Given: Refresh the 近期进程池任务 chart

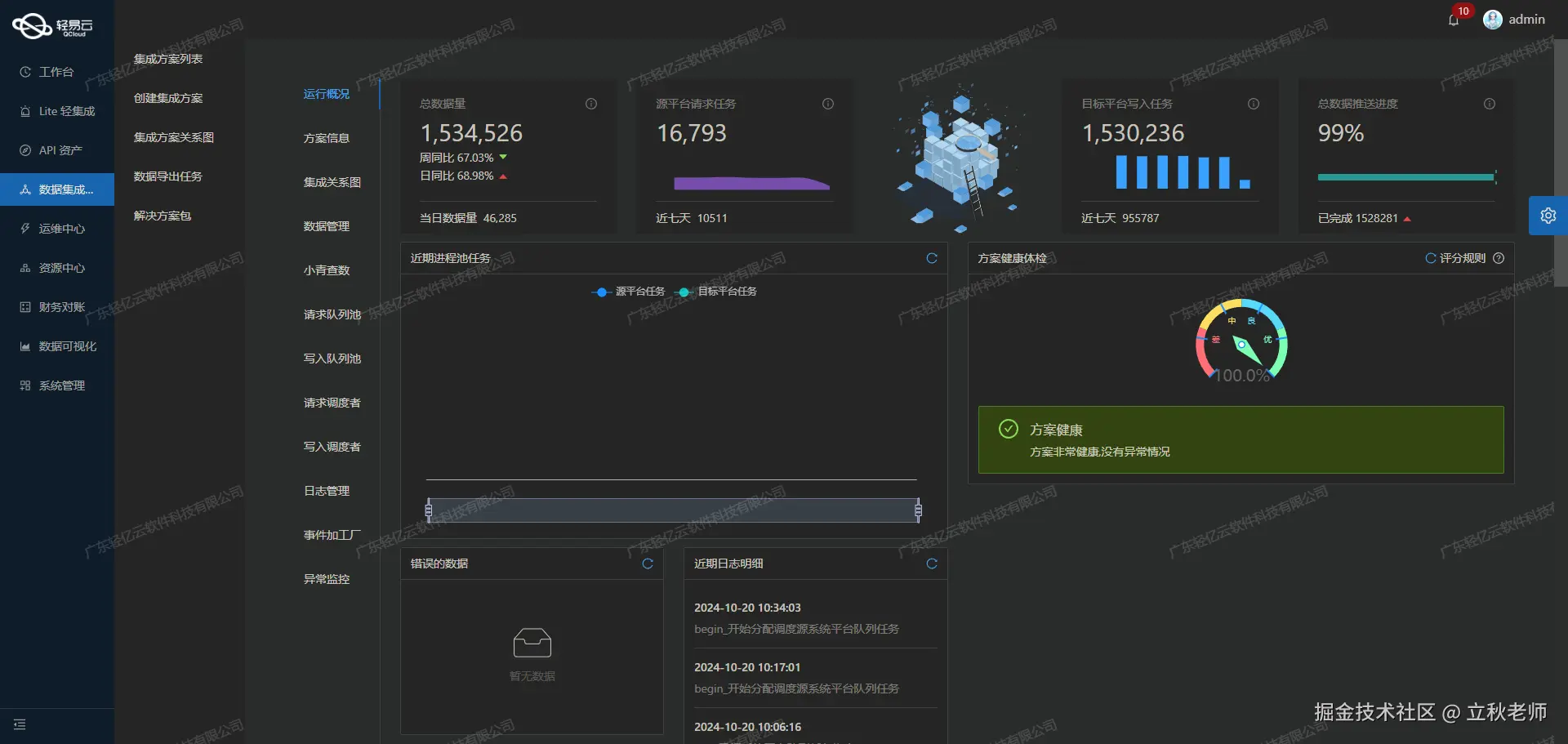Looking at the screenshot, I should (x=932, y=258).
